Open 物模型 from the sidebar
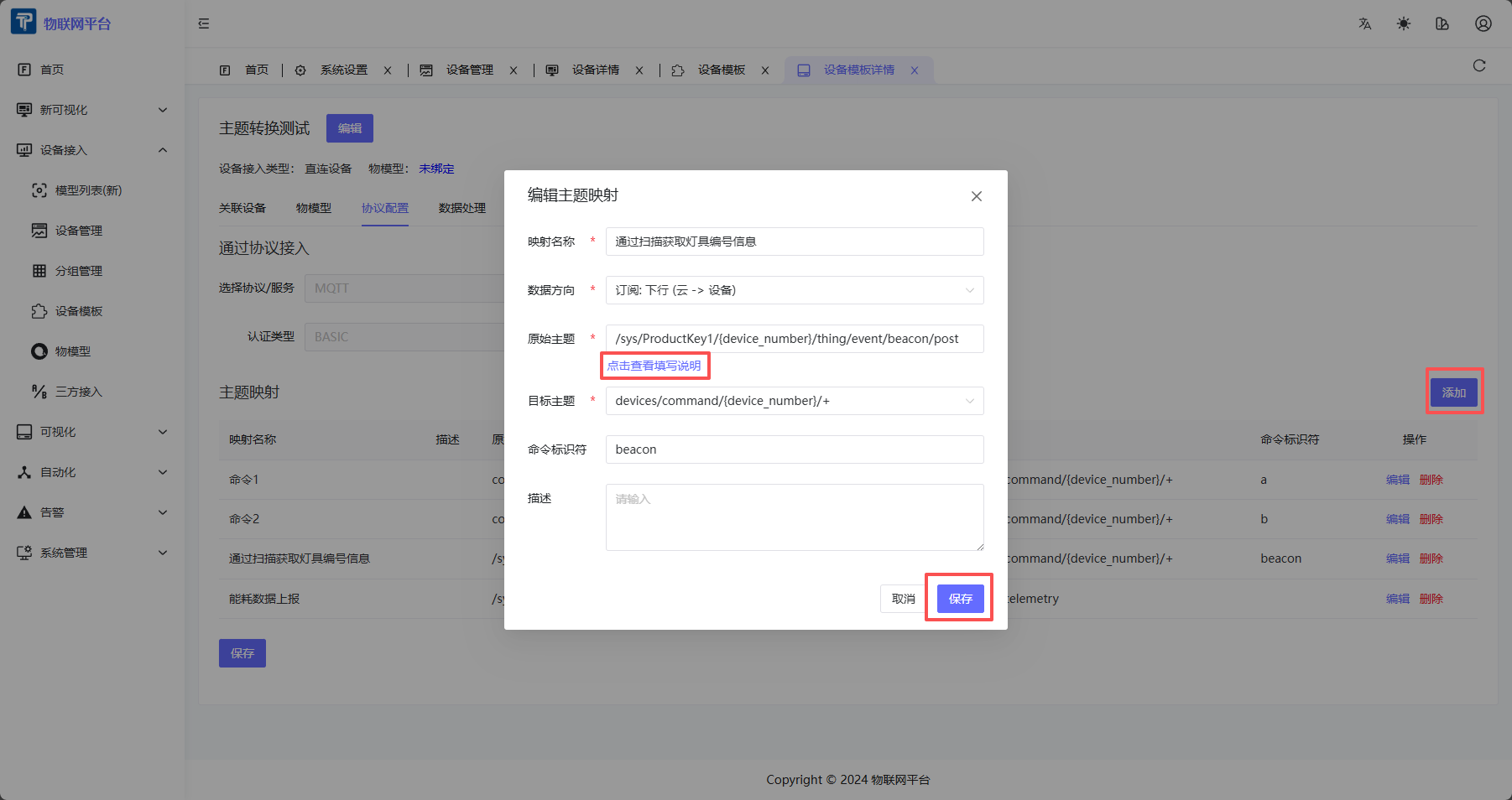 (x=74, y=351)
